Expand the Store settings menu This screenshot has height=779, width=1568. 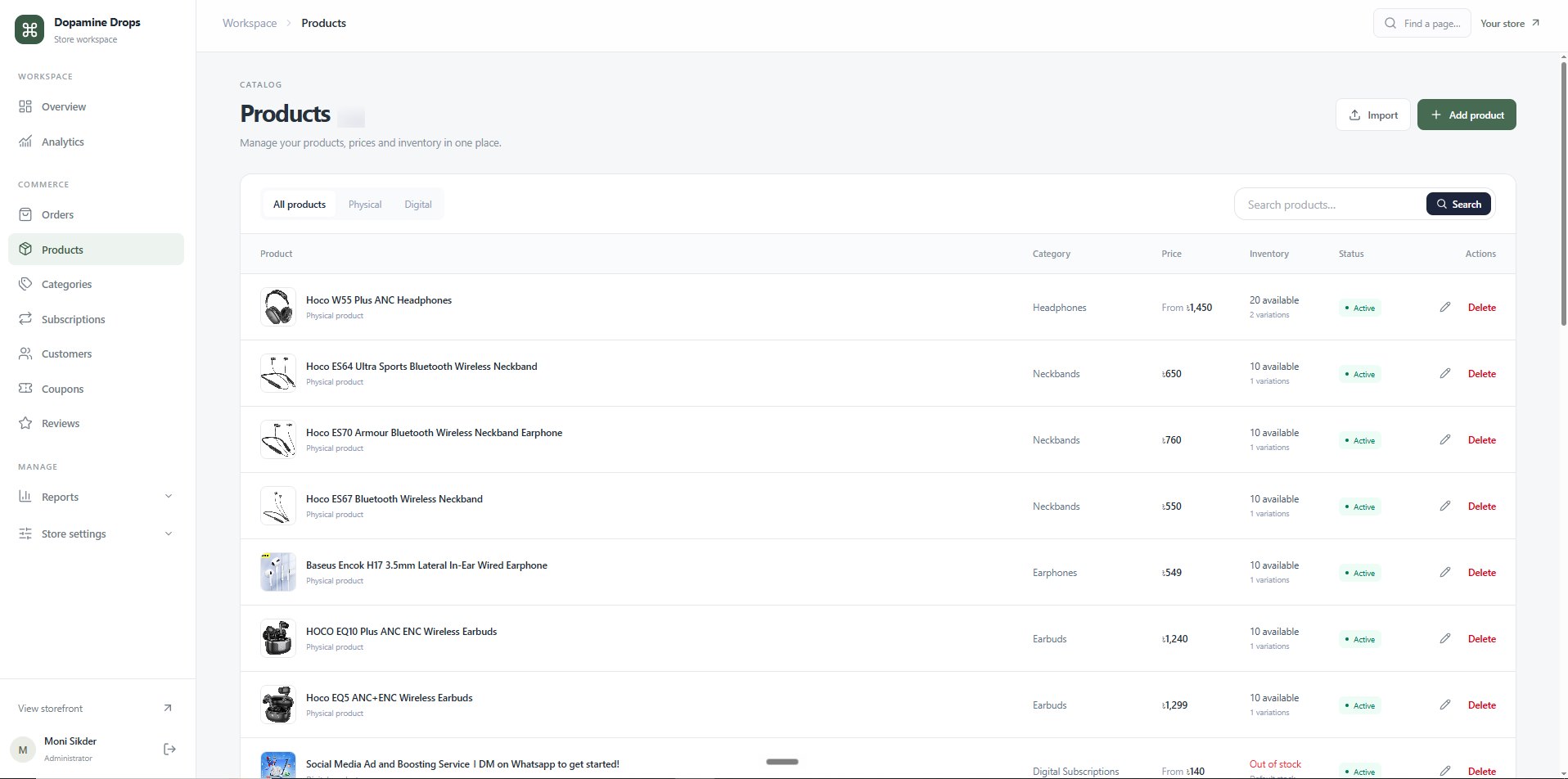point(96,534)
